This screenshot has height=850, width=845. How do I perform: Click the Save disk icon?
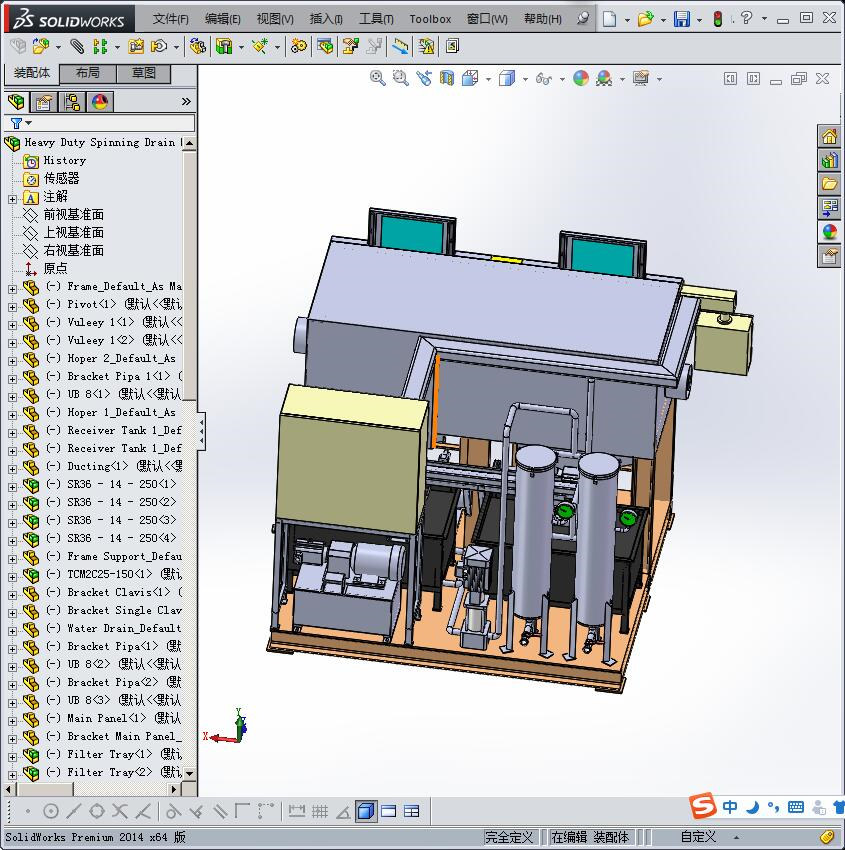[x=681, y=19]
